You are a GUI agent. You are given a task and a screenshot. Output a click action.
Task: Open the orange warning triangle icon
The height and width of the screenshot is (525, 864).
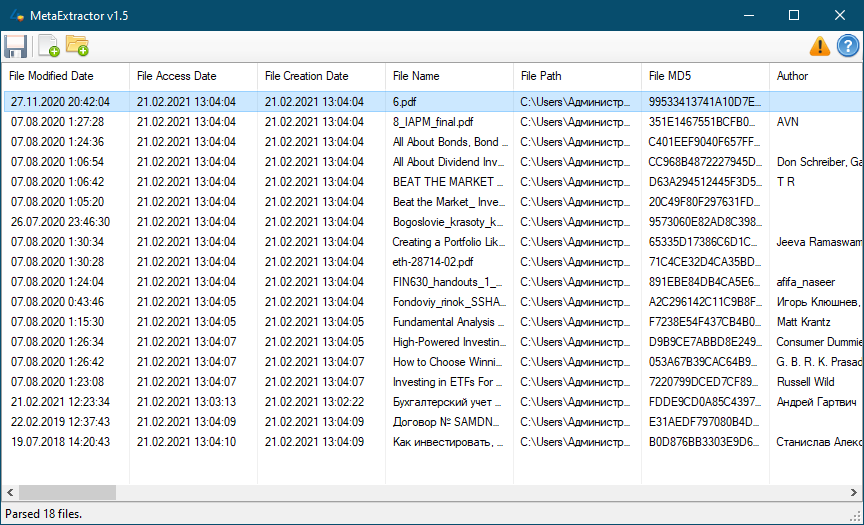click(819, 46)
